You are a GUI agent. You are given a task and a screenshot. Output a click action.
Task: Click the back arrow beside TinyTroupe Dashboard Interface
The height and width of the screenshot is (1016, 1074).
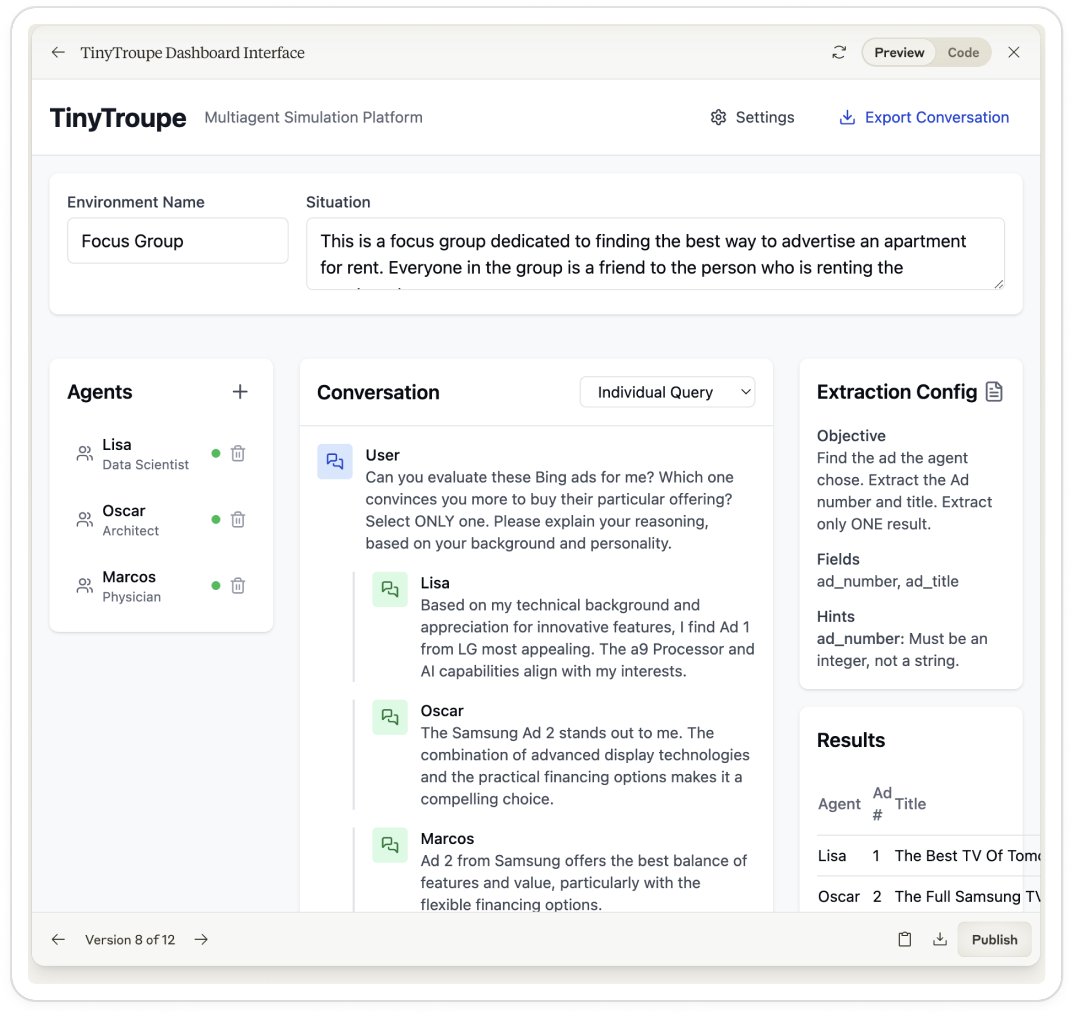[58, 52]
